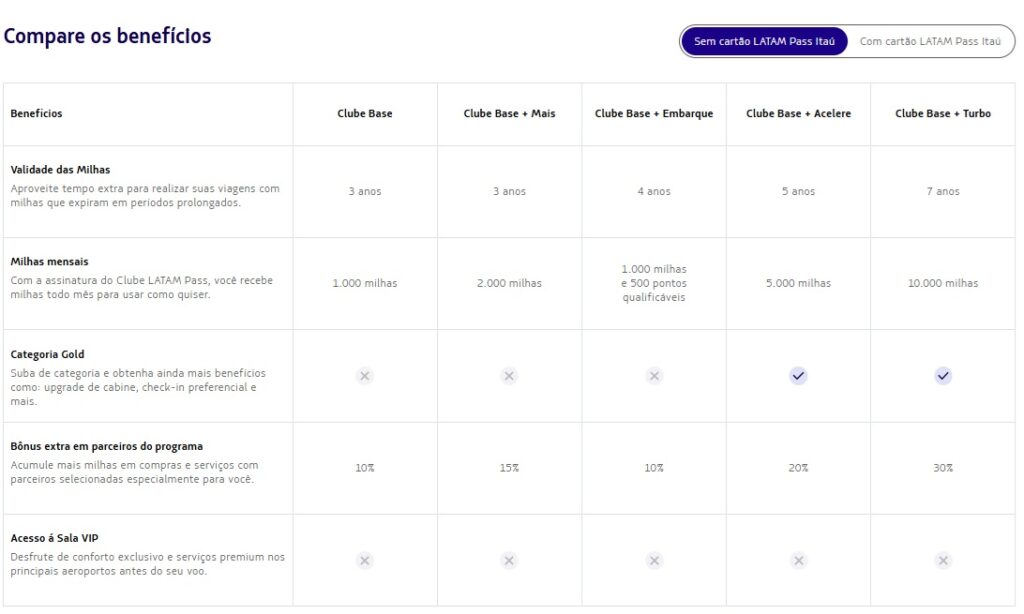Screen dimensions: 1024x614
Task: Select the Clube Base + Mais column header
Action: coord(509,114)
